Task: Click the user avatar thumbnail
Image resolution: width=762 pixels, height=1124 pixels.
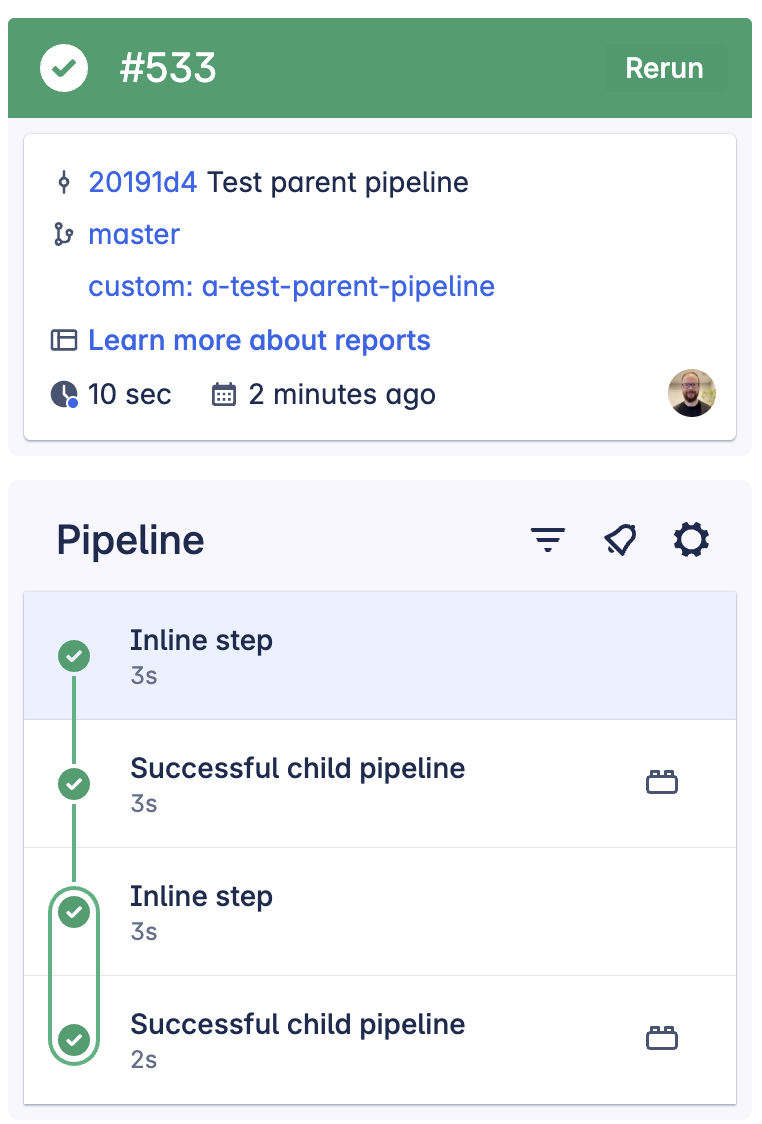Action: (x=692, y=394)
